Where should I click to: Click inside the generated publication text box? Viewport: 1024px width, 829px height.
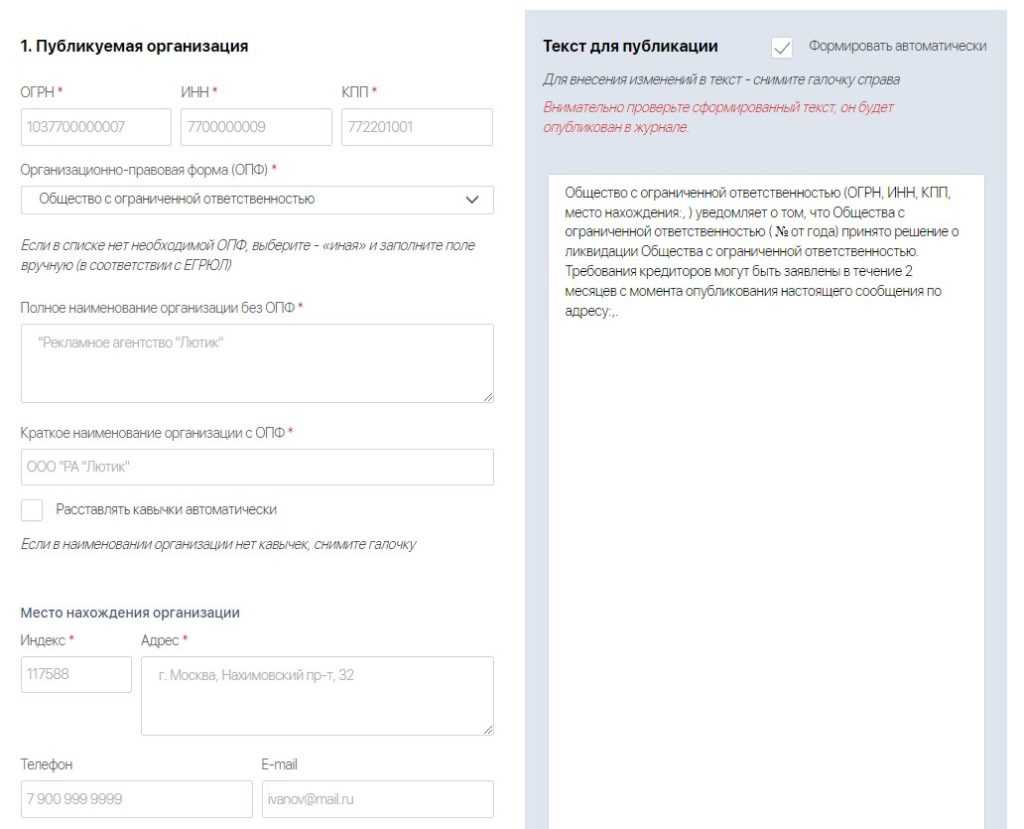tap(765, 500)
